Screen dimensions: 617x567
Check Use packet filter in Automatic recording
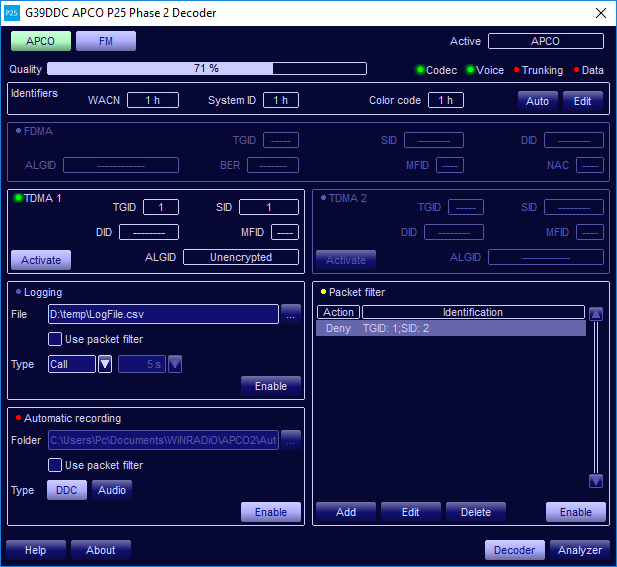[56, 465]
